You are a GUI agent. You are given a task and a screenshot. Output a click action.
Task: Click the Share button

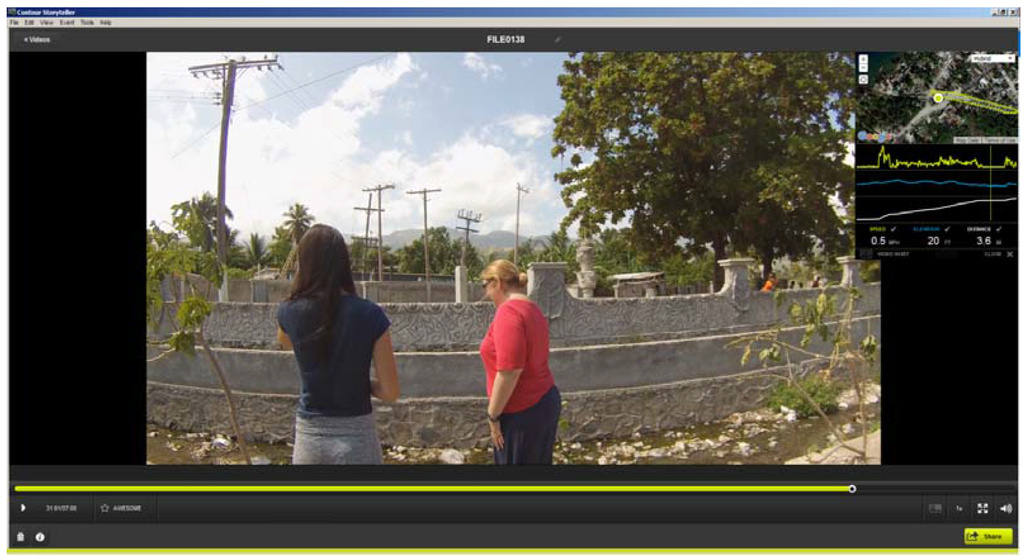(988, 536)
